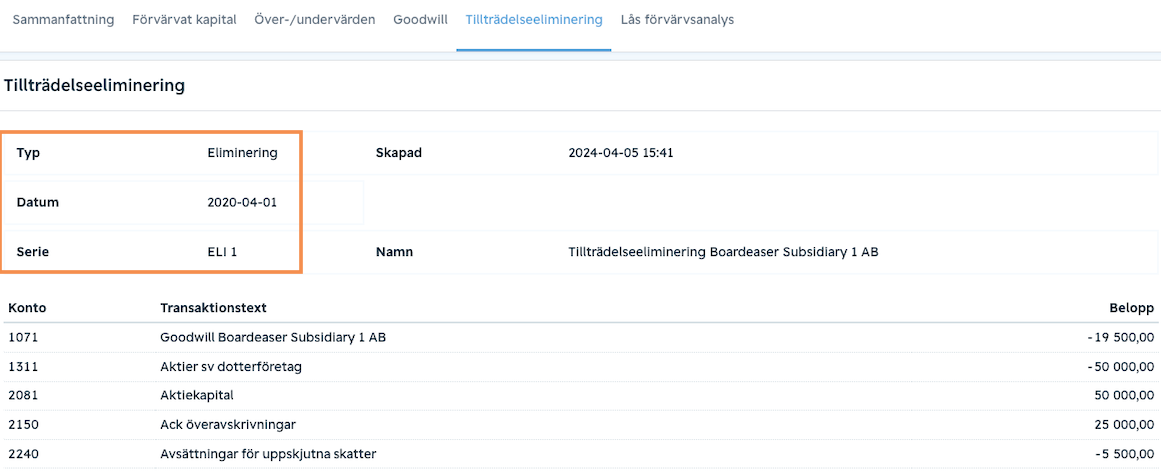Click the Belopp column header
Screen dimensions: 1161x471
(x=1131, y=307)
